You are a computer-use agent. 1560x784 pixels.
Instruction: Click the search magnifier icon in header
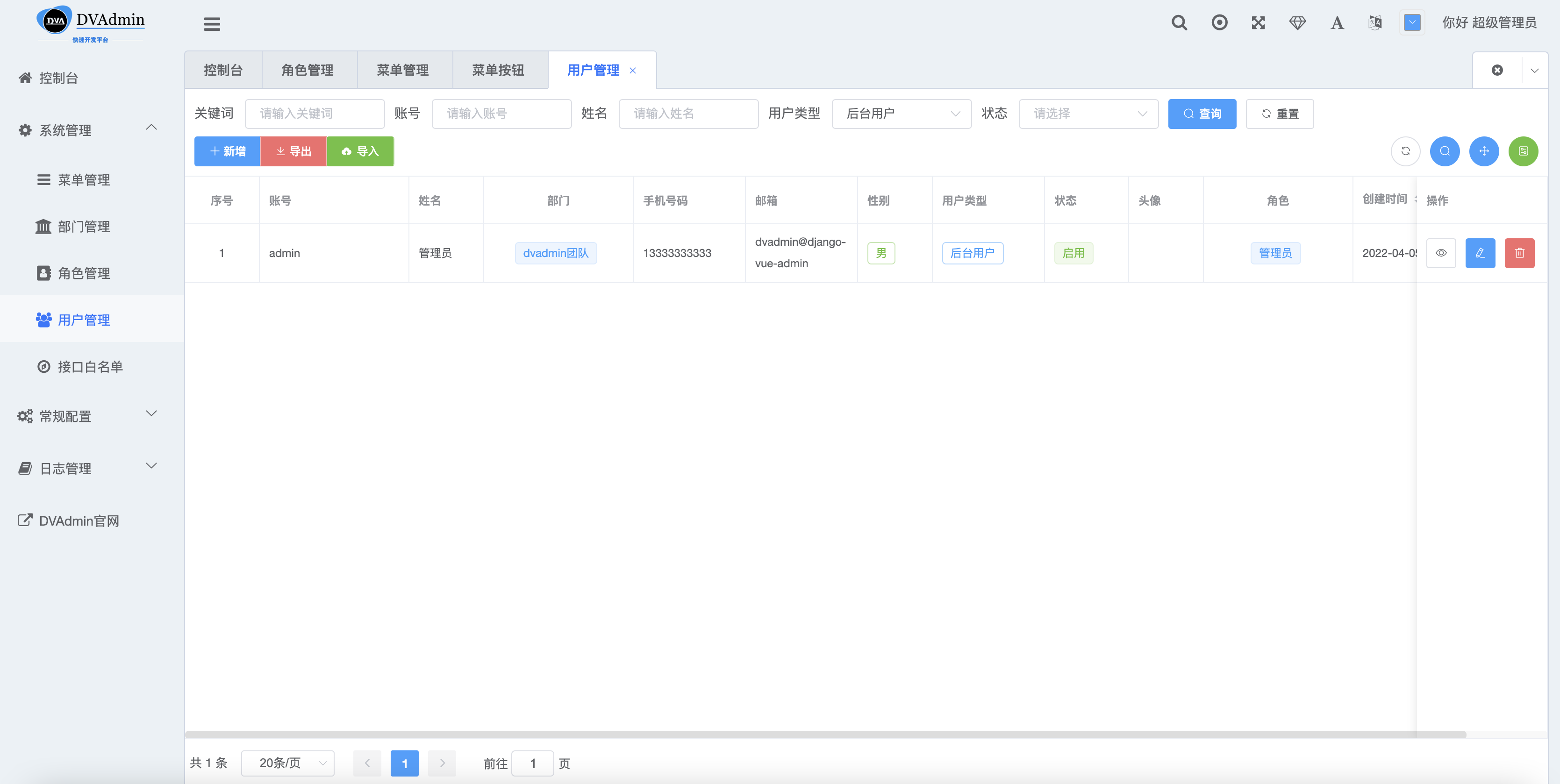pyautogui.click(x=1179, y=23)
